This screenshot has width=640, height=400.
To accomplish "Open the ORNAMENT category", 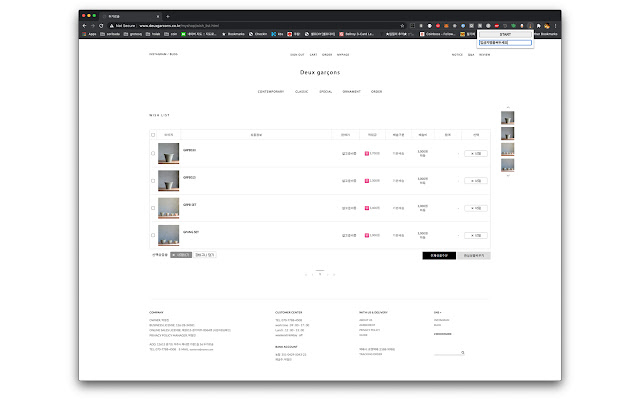I will pos(351,92).
